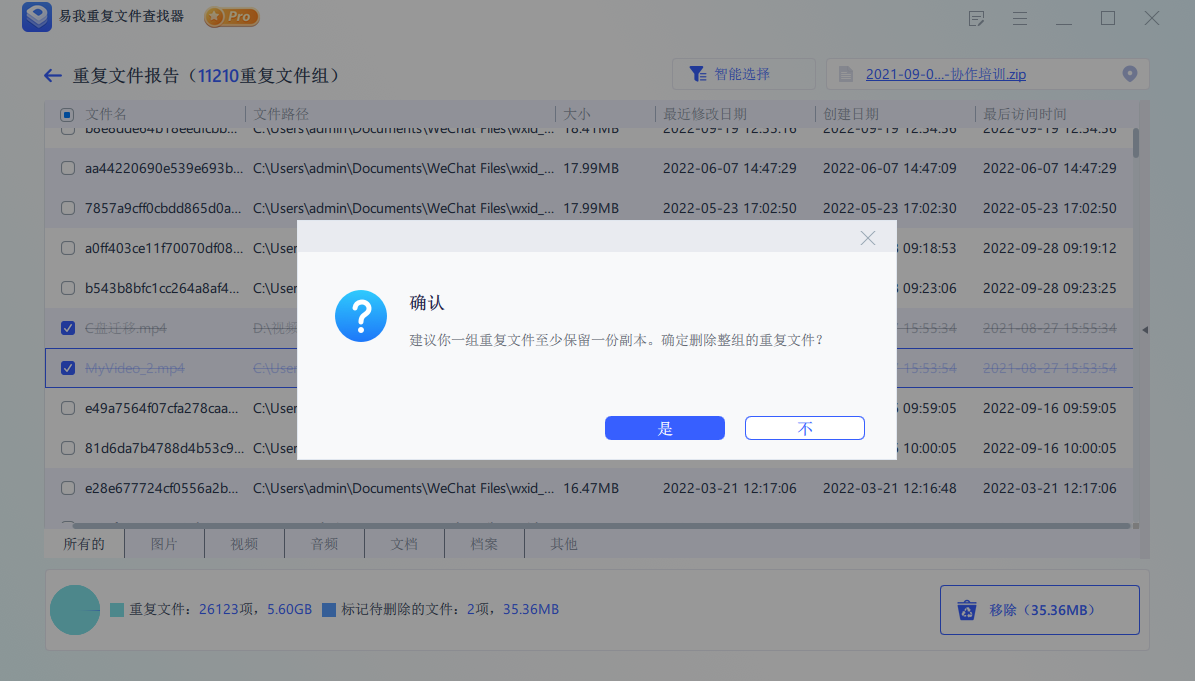Toggle the select-all checkbox in the header
This screenshot has width=1195, height=681.
[66, 113]
